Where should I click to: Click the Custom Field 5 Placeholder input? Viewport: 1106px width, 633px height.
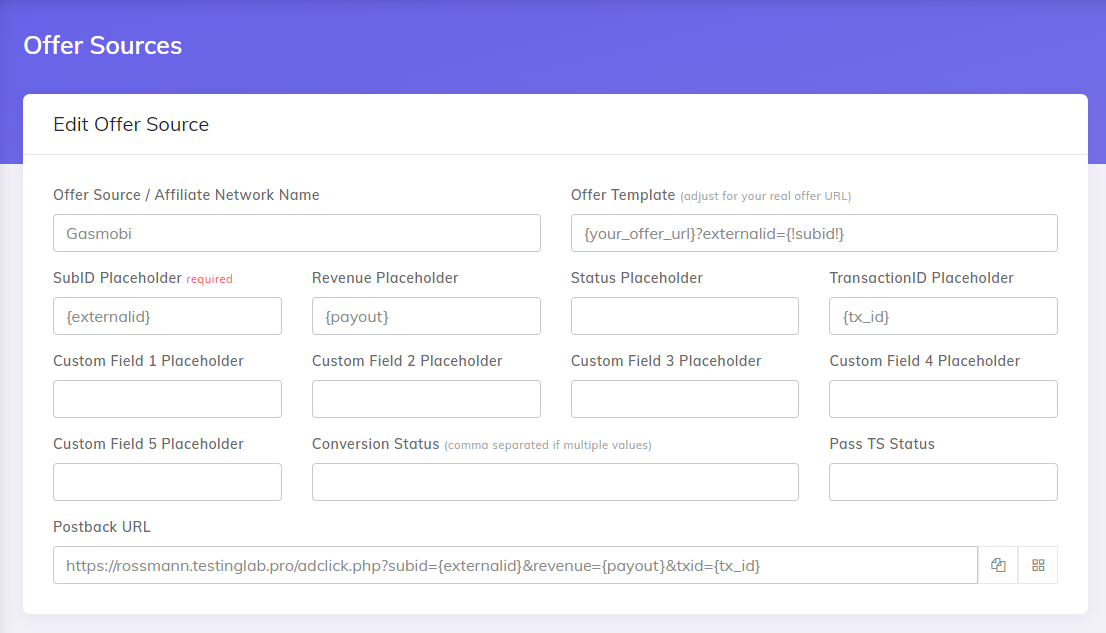point(167,482)
